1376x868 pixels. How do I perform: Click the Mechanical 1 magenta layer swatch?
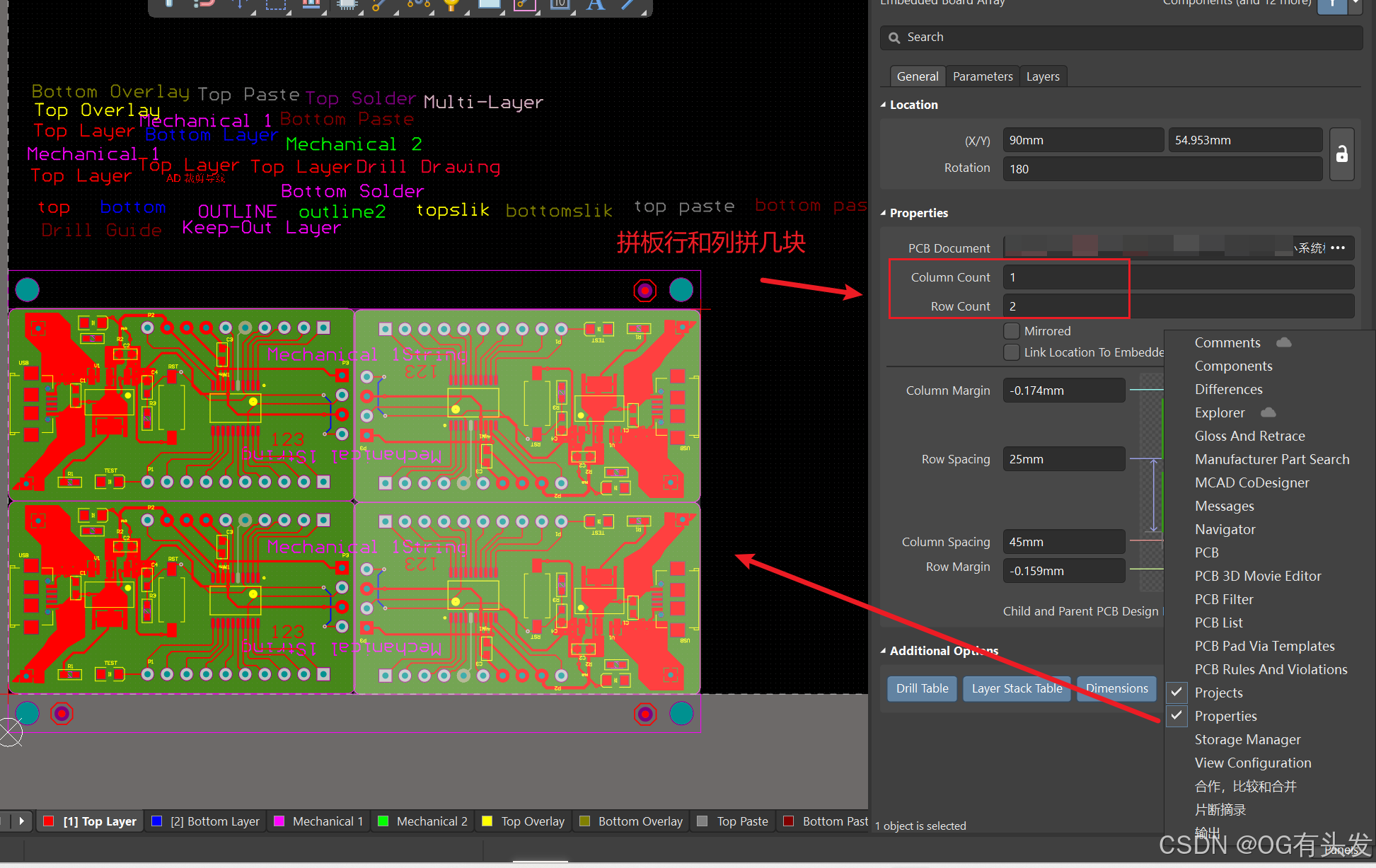279,821
